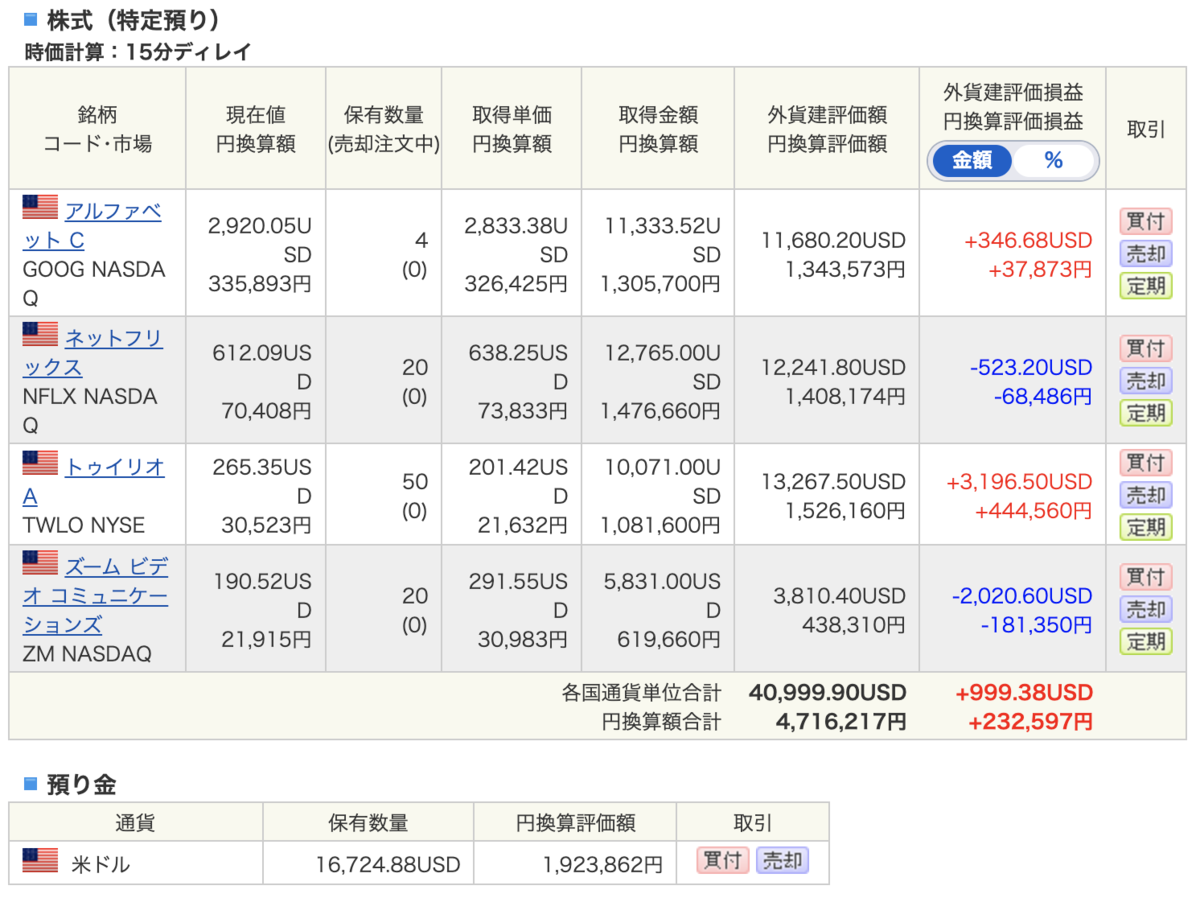Click the TWLO NYSE ticker text

(x=83, y=525)
